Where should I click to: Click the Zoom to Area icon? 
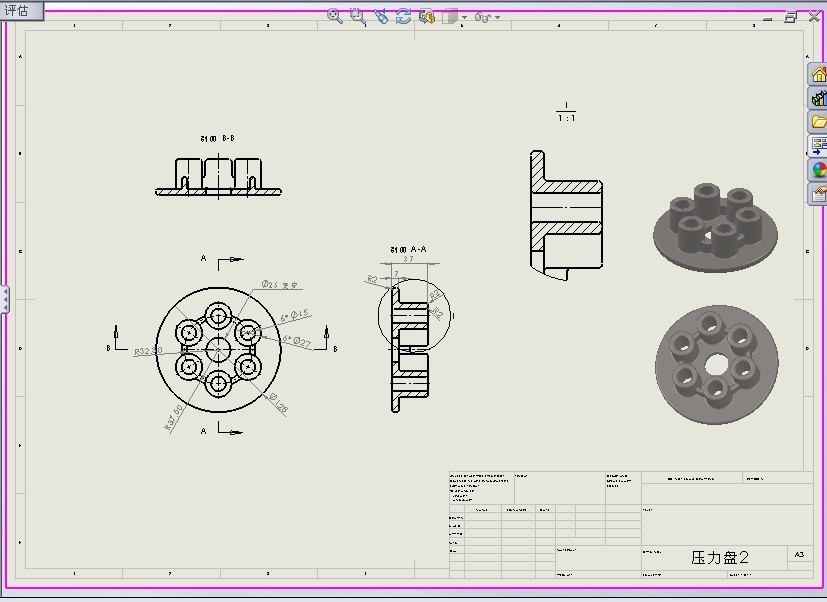coord(358,16)
